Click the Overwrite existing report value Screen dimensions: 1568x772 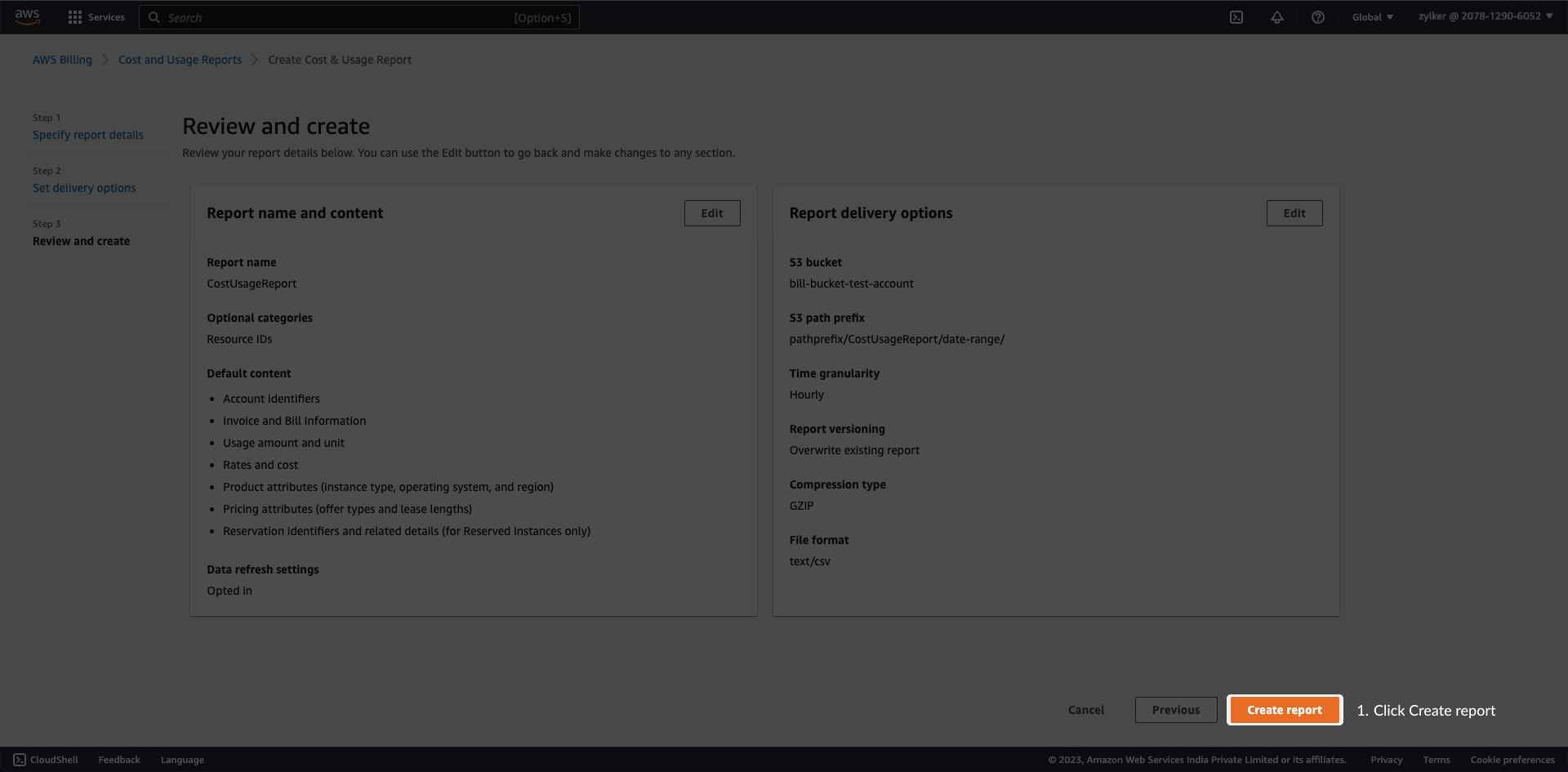click(x=854, y=450)
